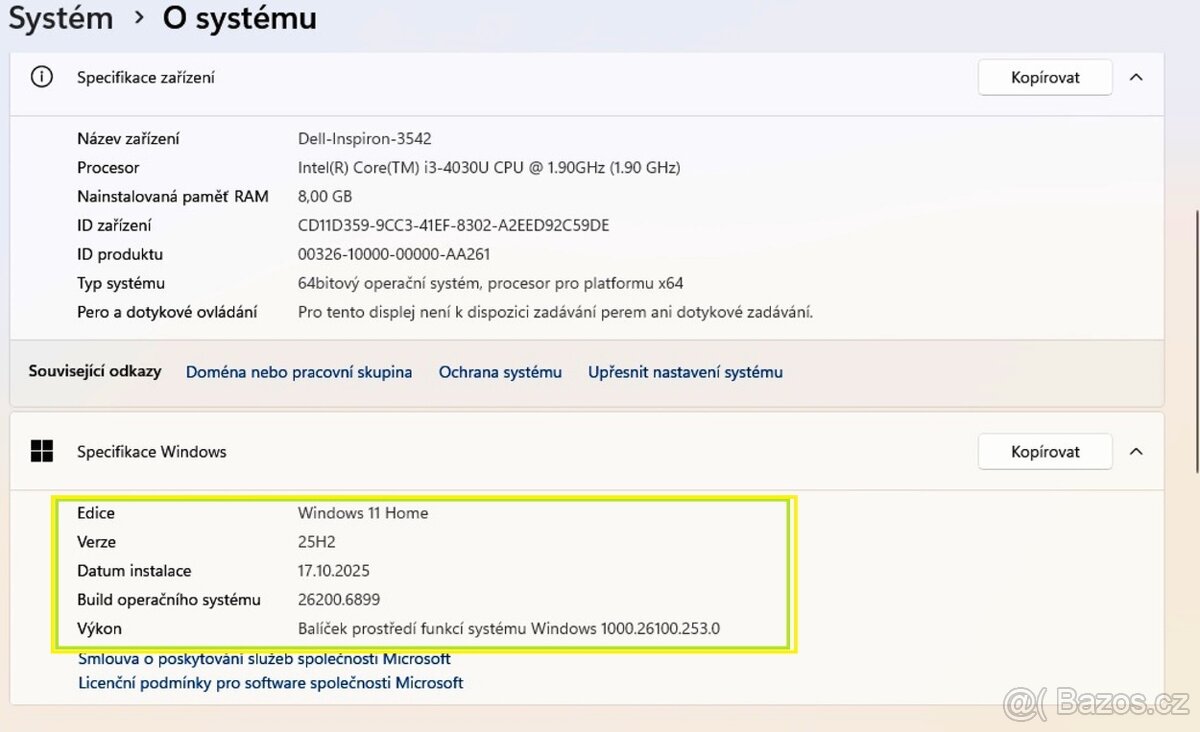
Task: Click the O systému page title
Action: point(239,18)
